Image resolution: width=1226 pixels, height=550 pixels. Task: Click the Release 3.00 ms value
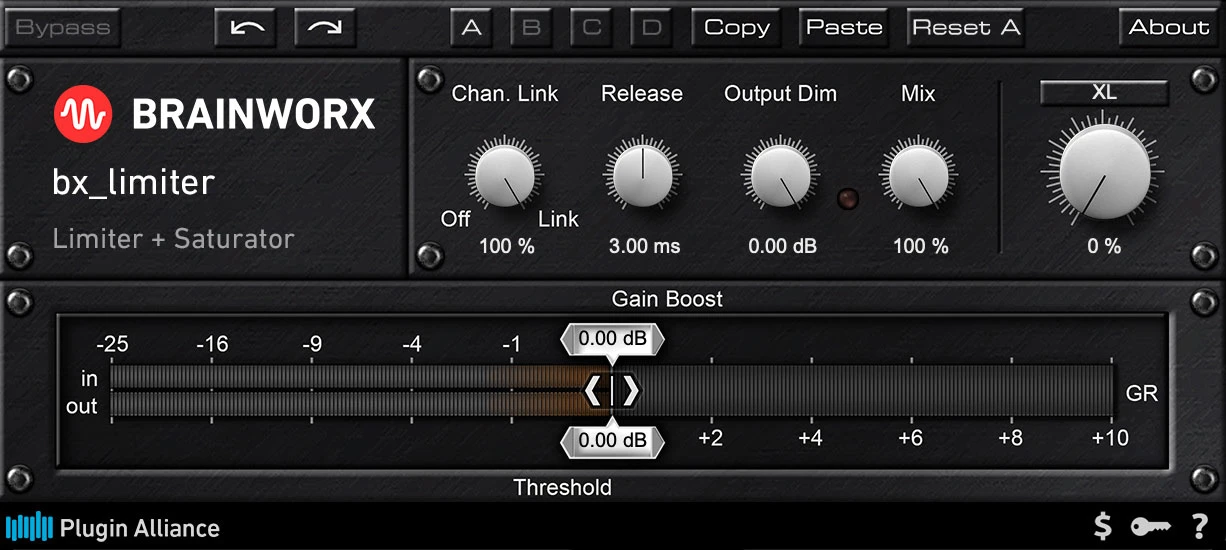pos(644,246)
